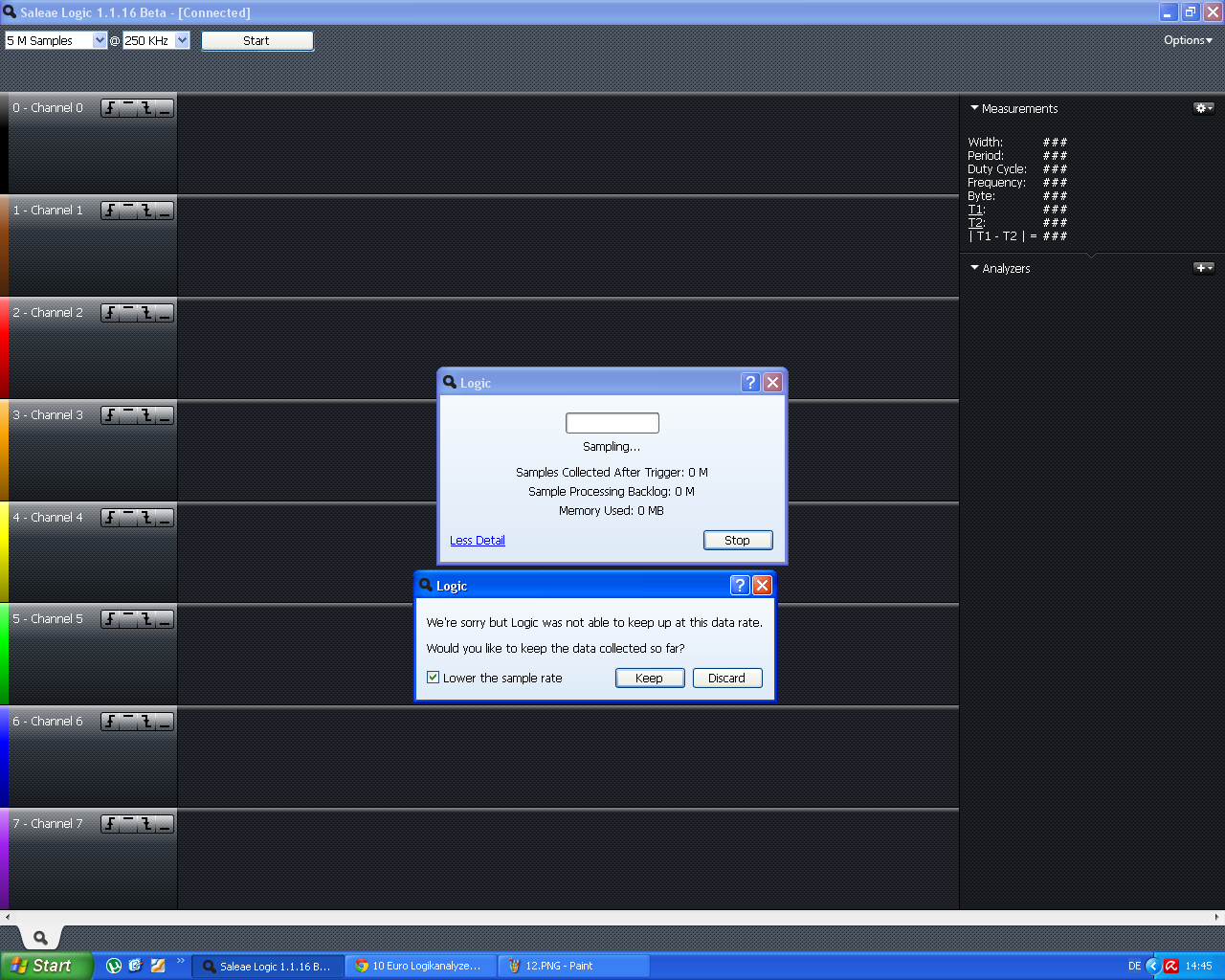This screenshot has width=1225, height=980.
Task: Switch to Saleae Logic taskbar item
Action: pyautogui.click(x=268, y=966)
